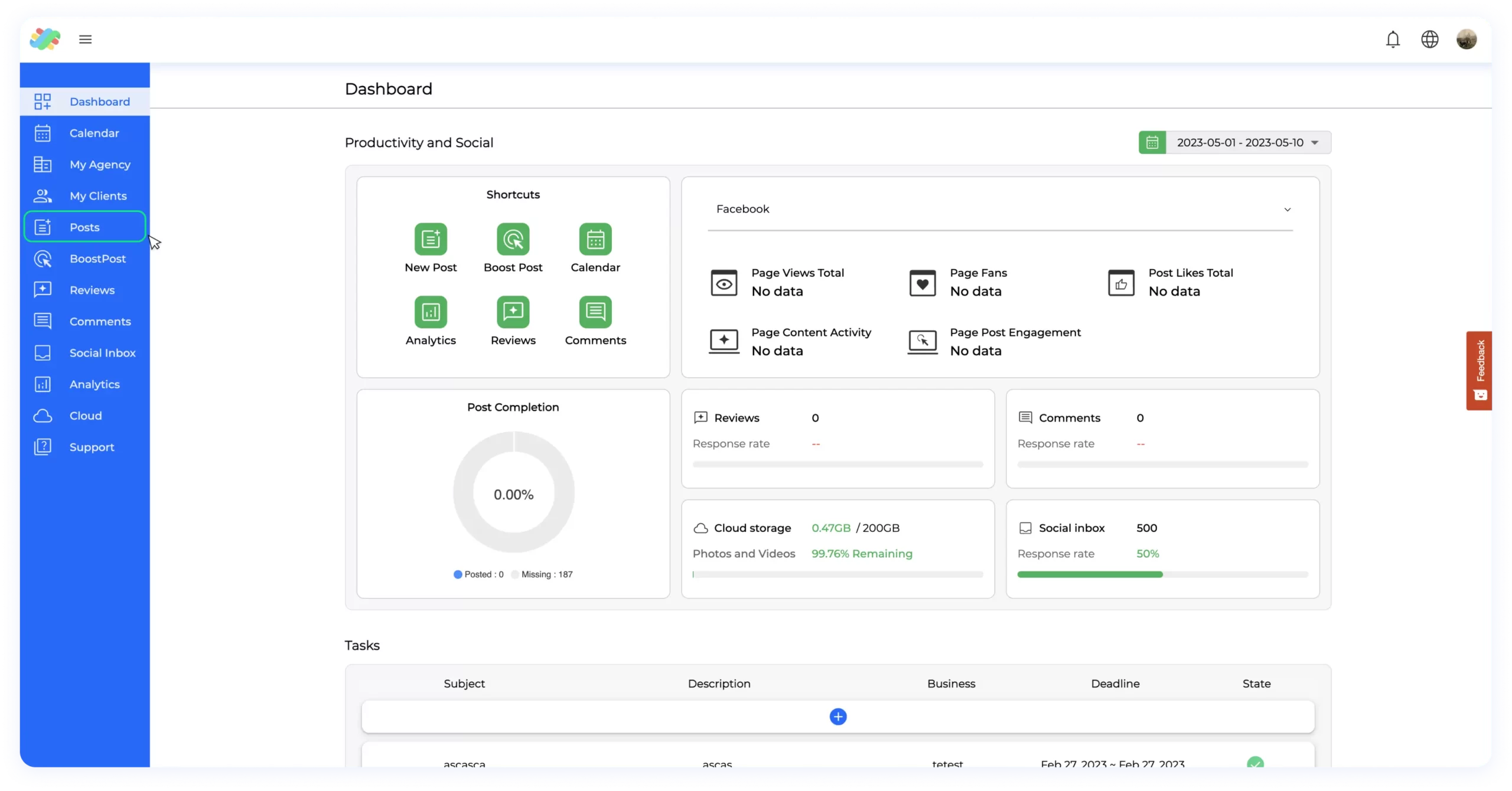
Task: Expand the Facebook network dropdown
Action: [x=1000, y=210]
